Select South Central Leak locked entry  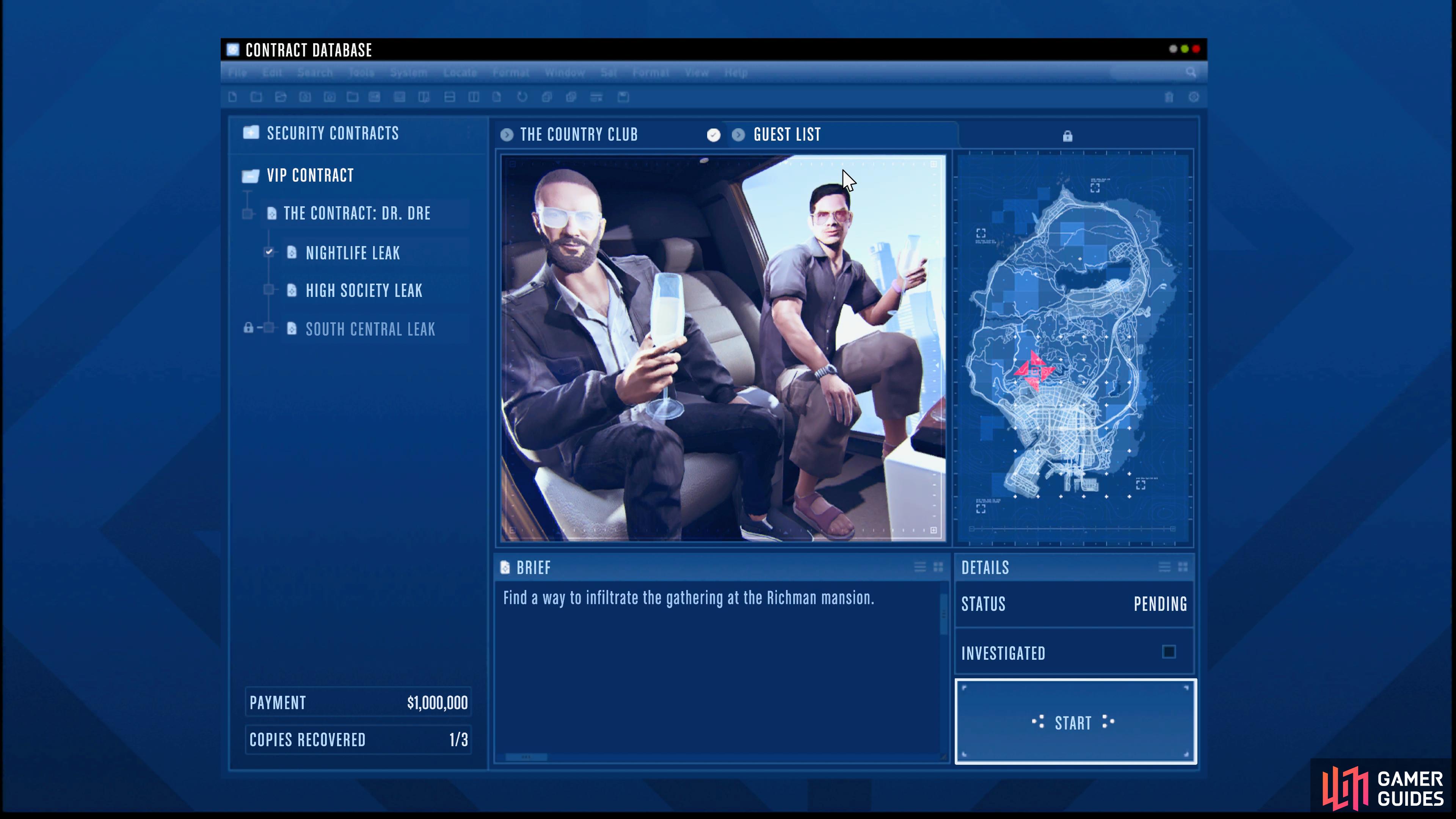pyautogui.click(x=370, y=329)
